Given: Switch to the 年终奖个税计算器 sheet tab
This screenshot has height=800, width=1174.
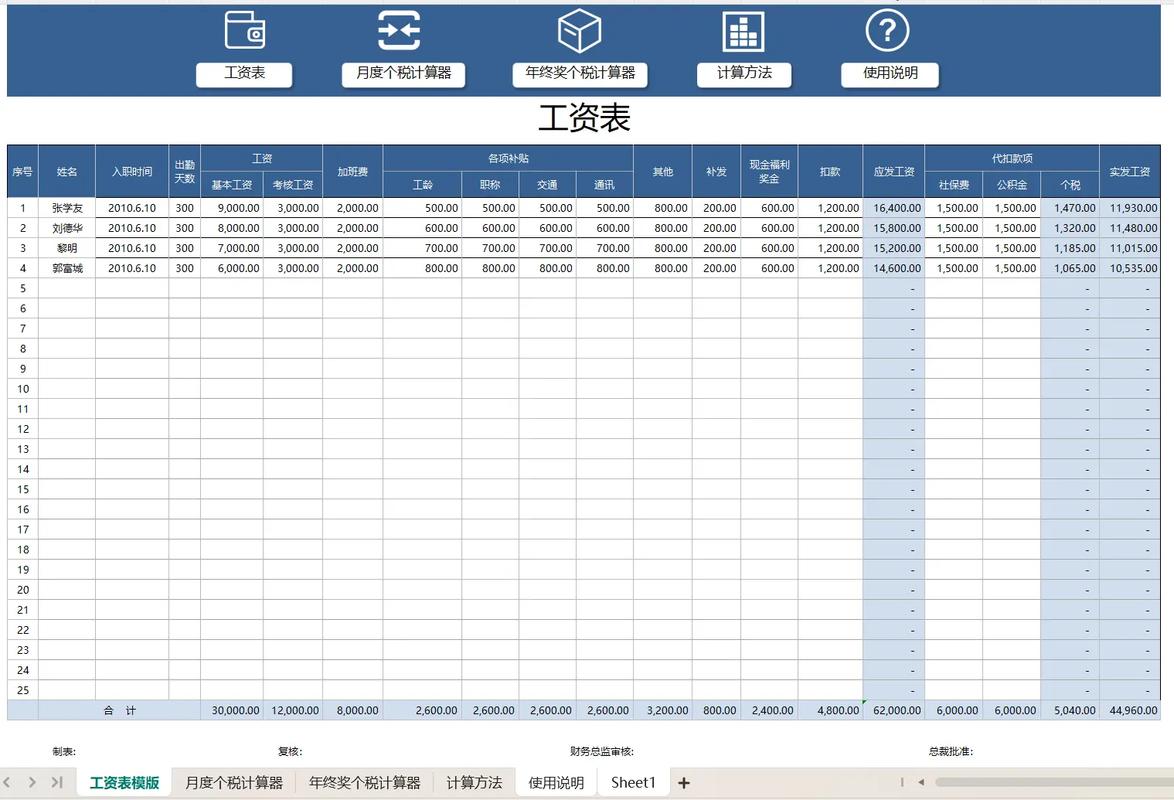Looking at the screenshot, I should pyautogui.click(x=365, y=783).
